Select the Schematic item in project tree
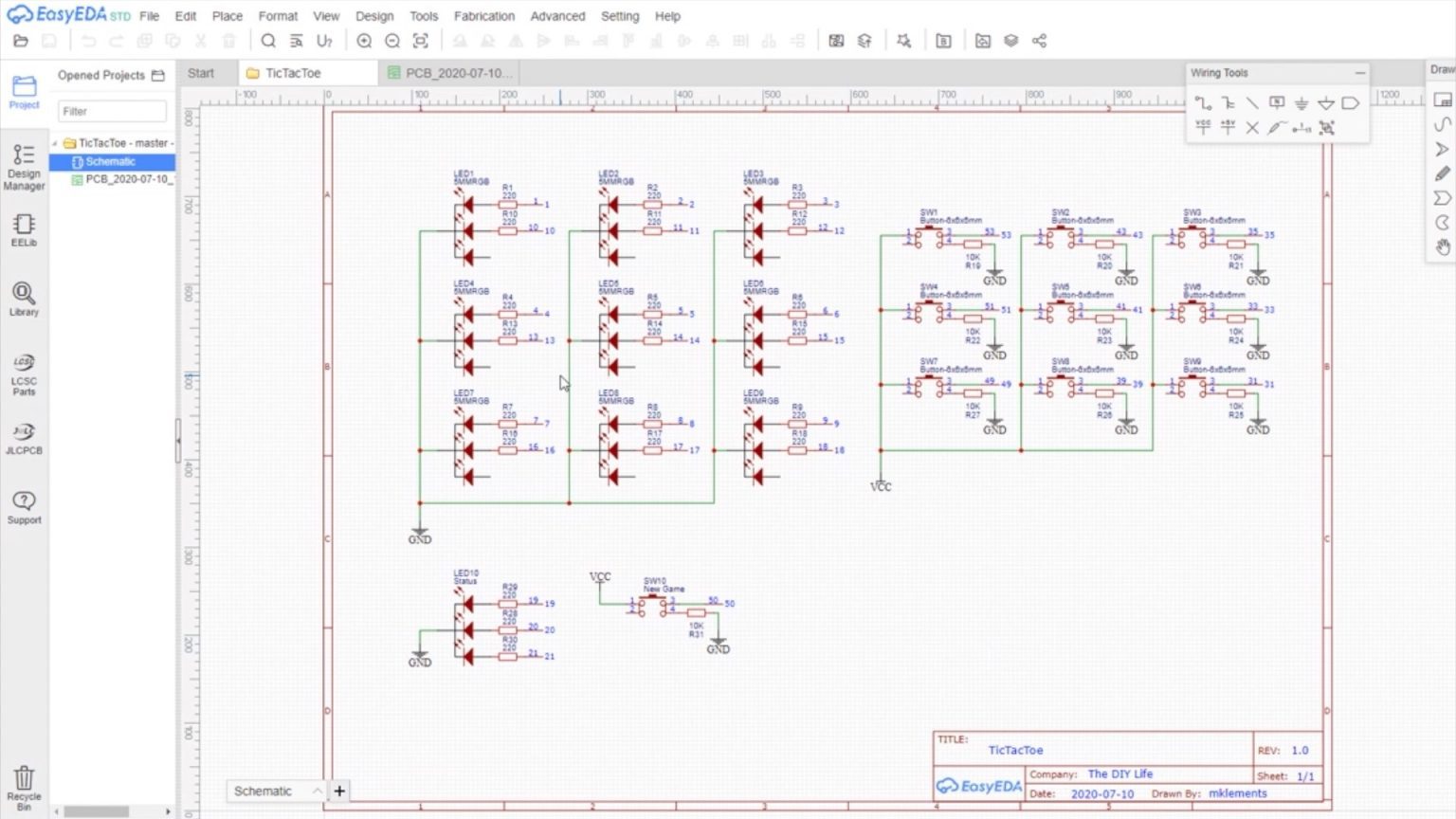This screenshot has height=819, width=1456. [x=111, y=161]
